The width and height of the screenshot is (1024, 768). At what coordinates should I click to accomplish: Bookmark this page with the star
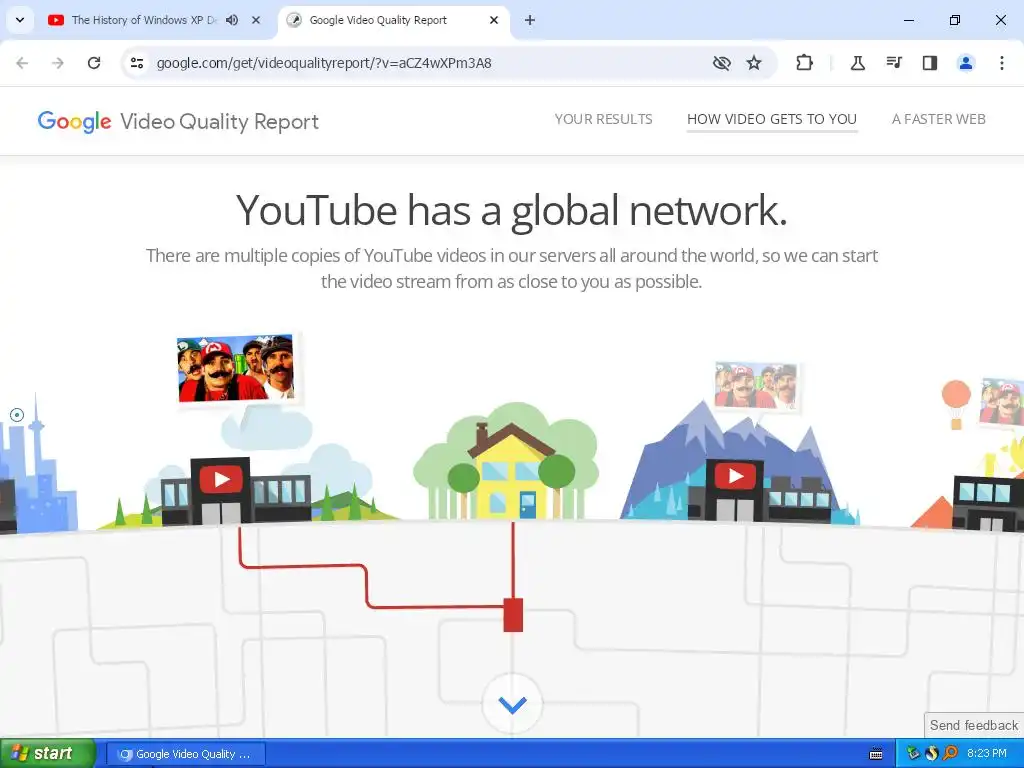point(754,63)
